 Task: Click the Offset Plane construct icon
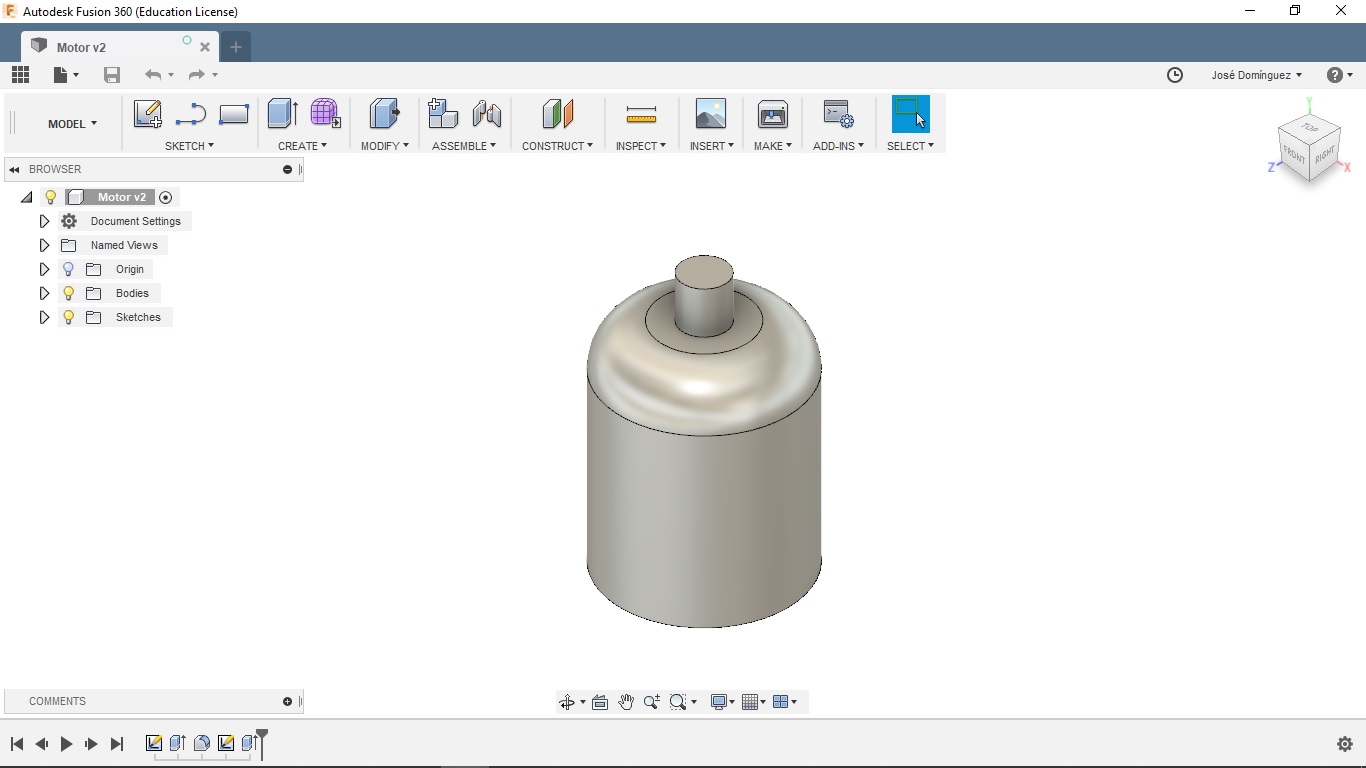point(558,114)
